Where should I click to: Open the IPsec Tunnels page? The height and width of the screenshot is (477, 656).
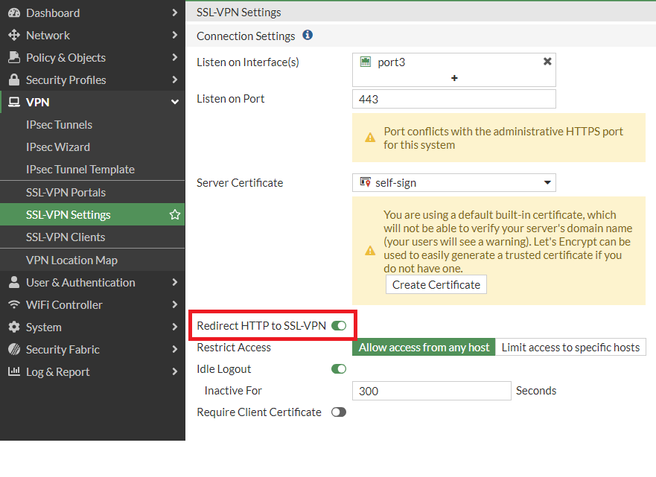(59, 125)
